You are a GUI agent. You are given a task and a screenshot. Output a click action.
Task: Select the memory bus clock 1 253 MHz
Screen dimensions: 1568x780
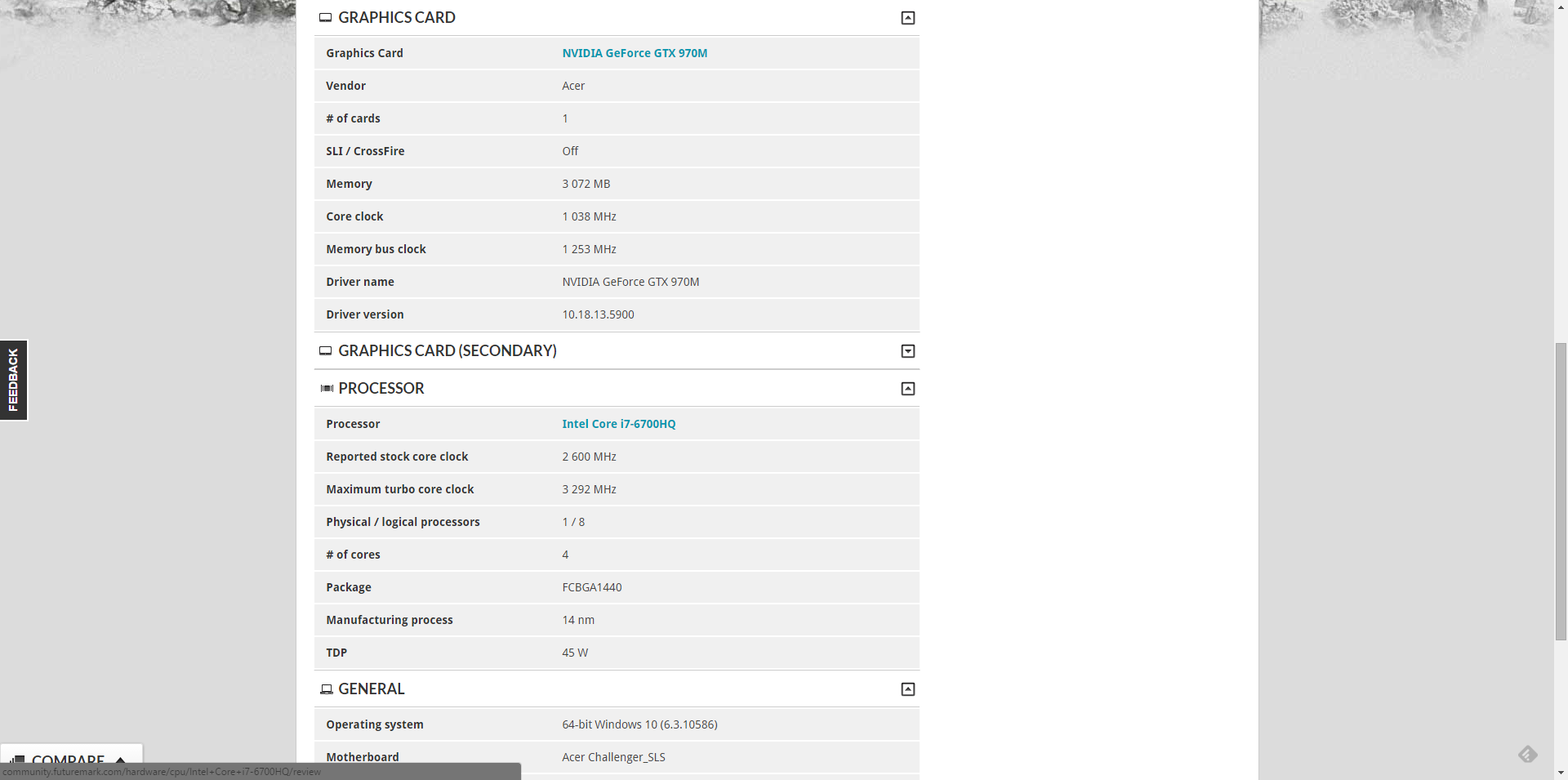pos(589,249)
